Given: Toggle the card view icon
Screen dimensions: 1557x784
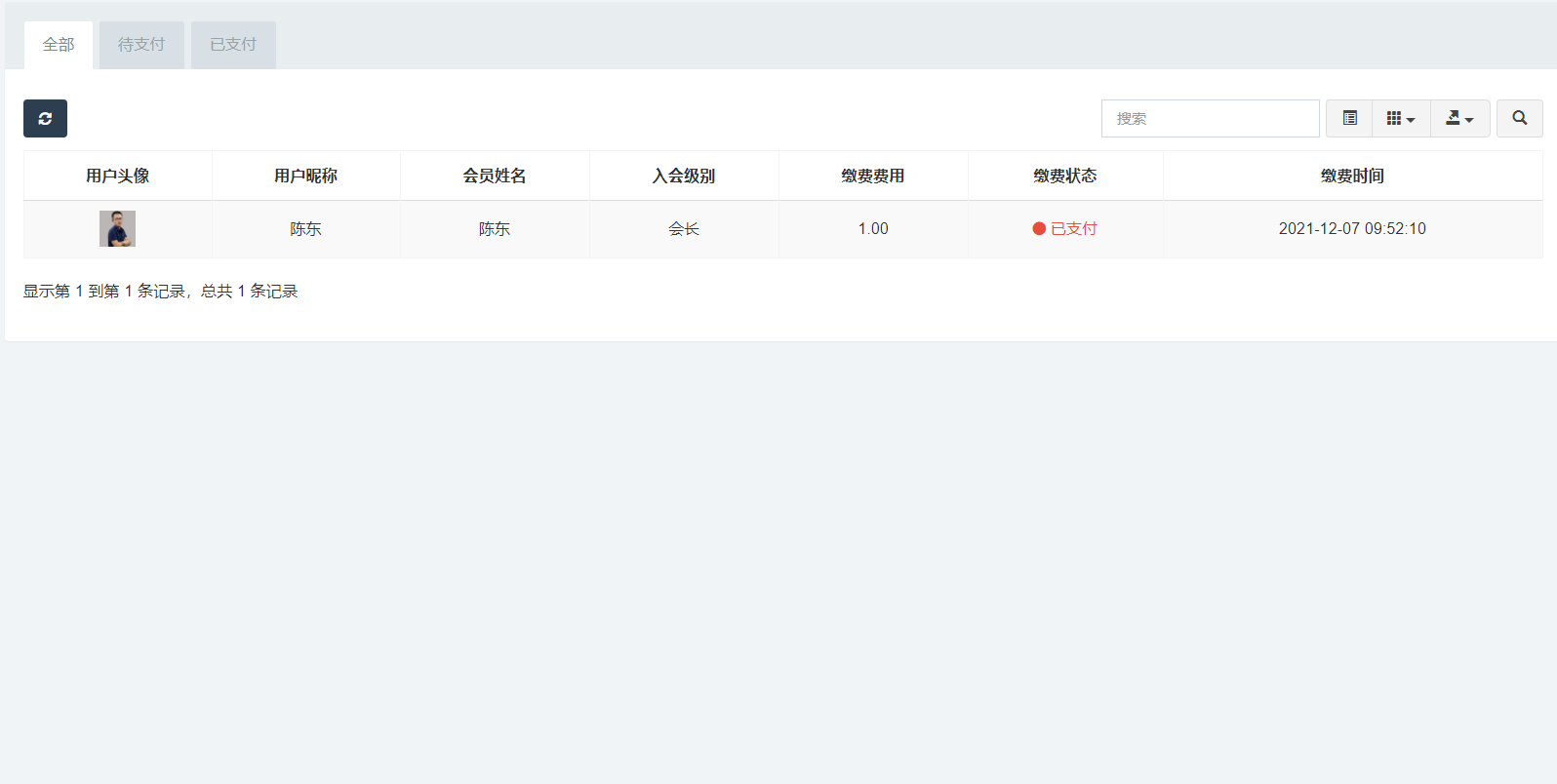Looking at the screenshot, I should click(x=1349, y=118).
